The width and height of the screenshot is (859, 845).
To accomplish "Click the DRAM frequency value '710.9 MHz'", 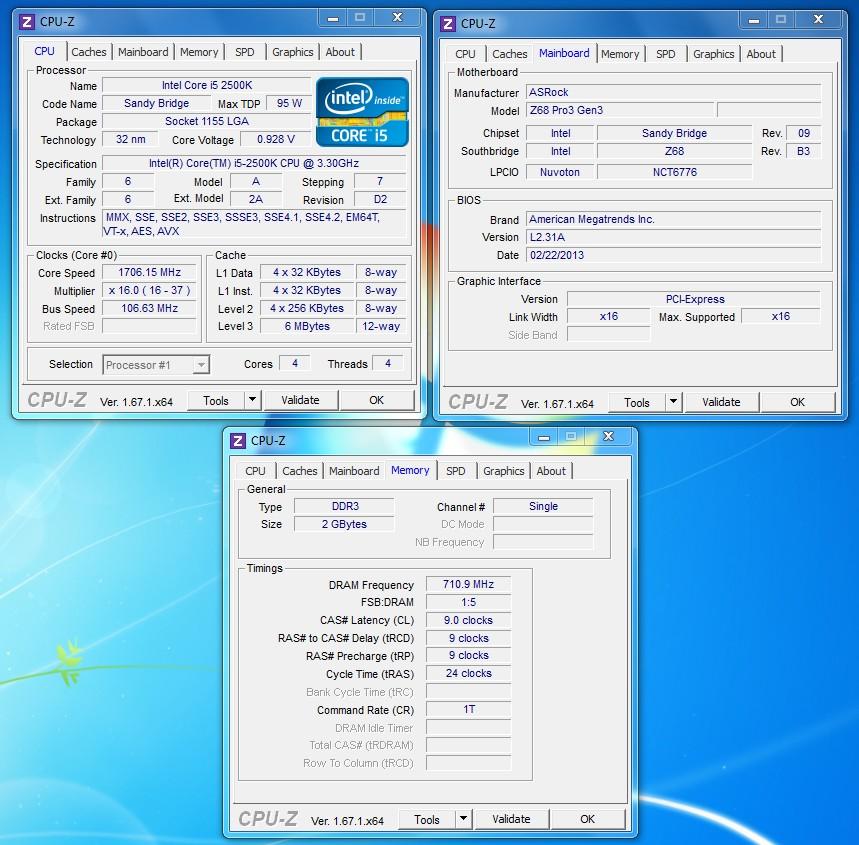I will click(468, 584).
